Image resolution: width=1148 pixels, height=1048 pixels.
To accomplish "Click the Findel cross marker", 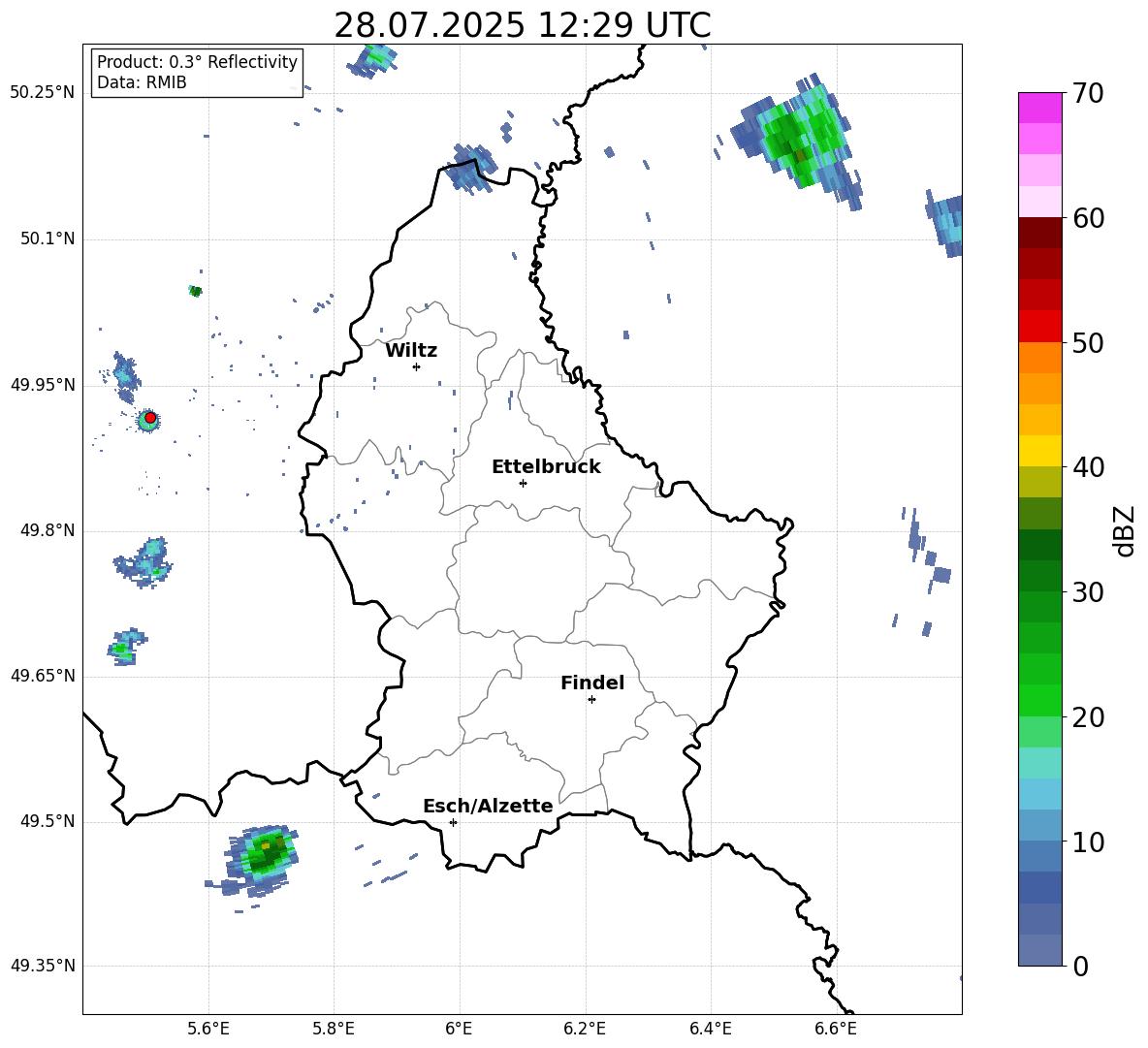I will click(592, 700).
